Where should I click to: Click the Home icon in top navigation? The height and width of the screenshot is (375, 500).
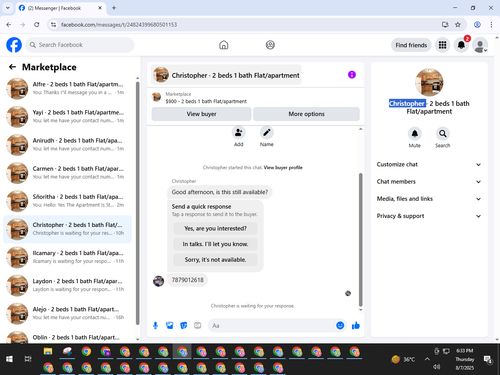[224, 45]
